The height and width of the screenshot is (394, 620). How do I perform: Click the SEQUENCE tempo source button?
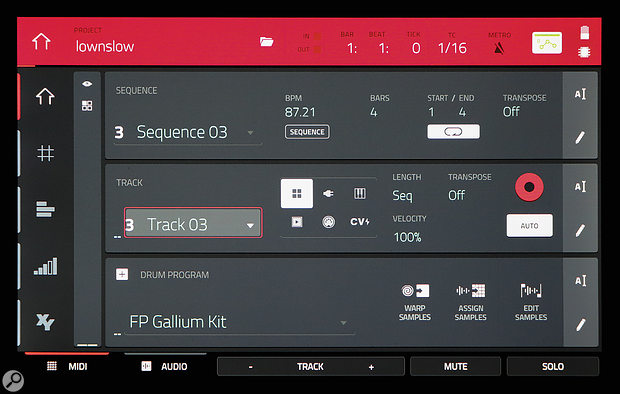[x=307, y=132]
